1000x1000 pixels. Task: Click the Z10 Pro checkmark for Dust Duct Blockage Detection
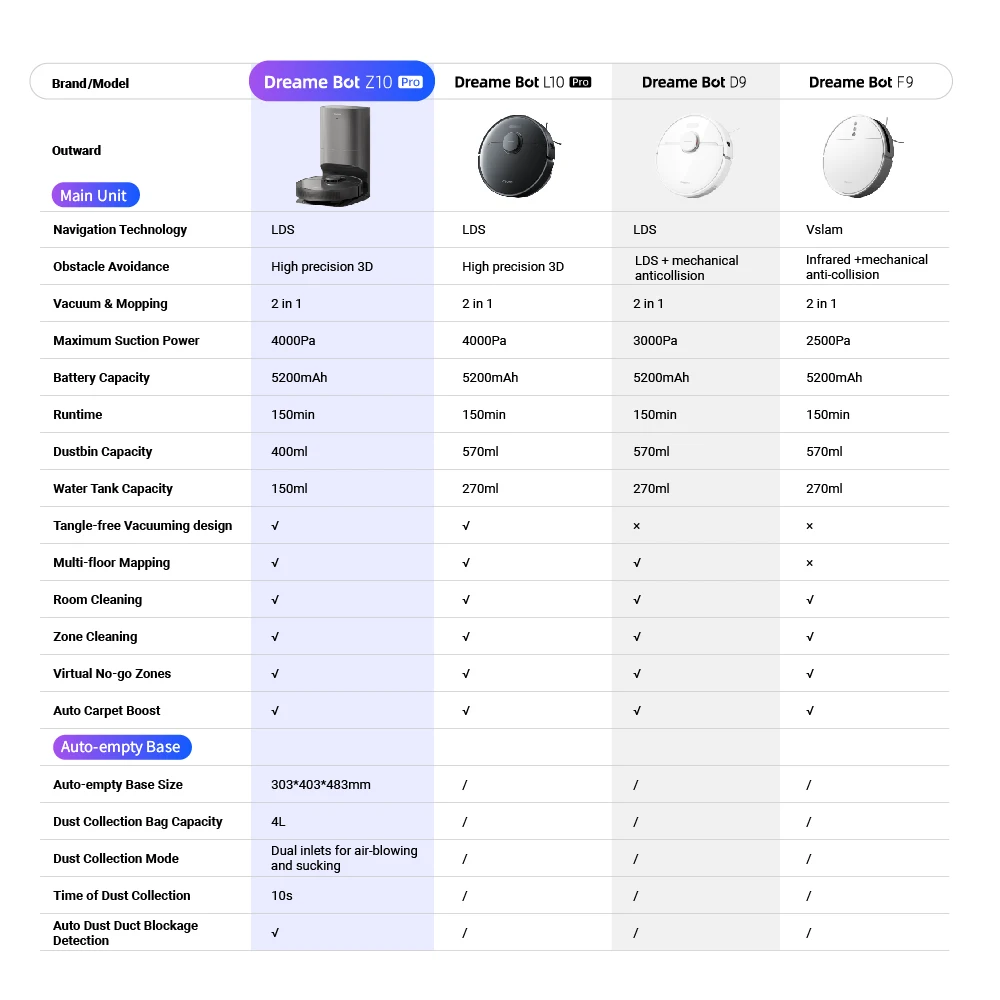tap(276, 933)
